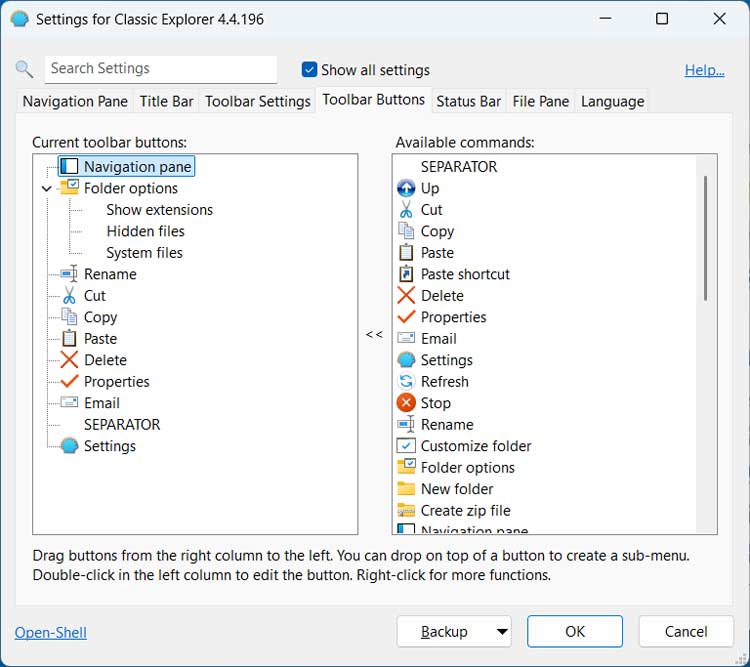The width and height of the screenshot is (750, 667).
Task: Open the File Pane tab
Action: pyautogui.click(x=540, y=101)
